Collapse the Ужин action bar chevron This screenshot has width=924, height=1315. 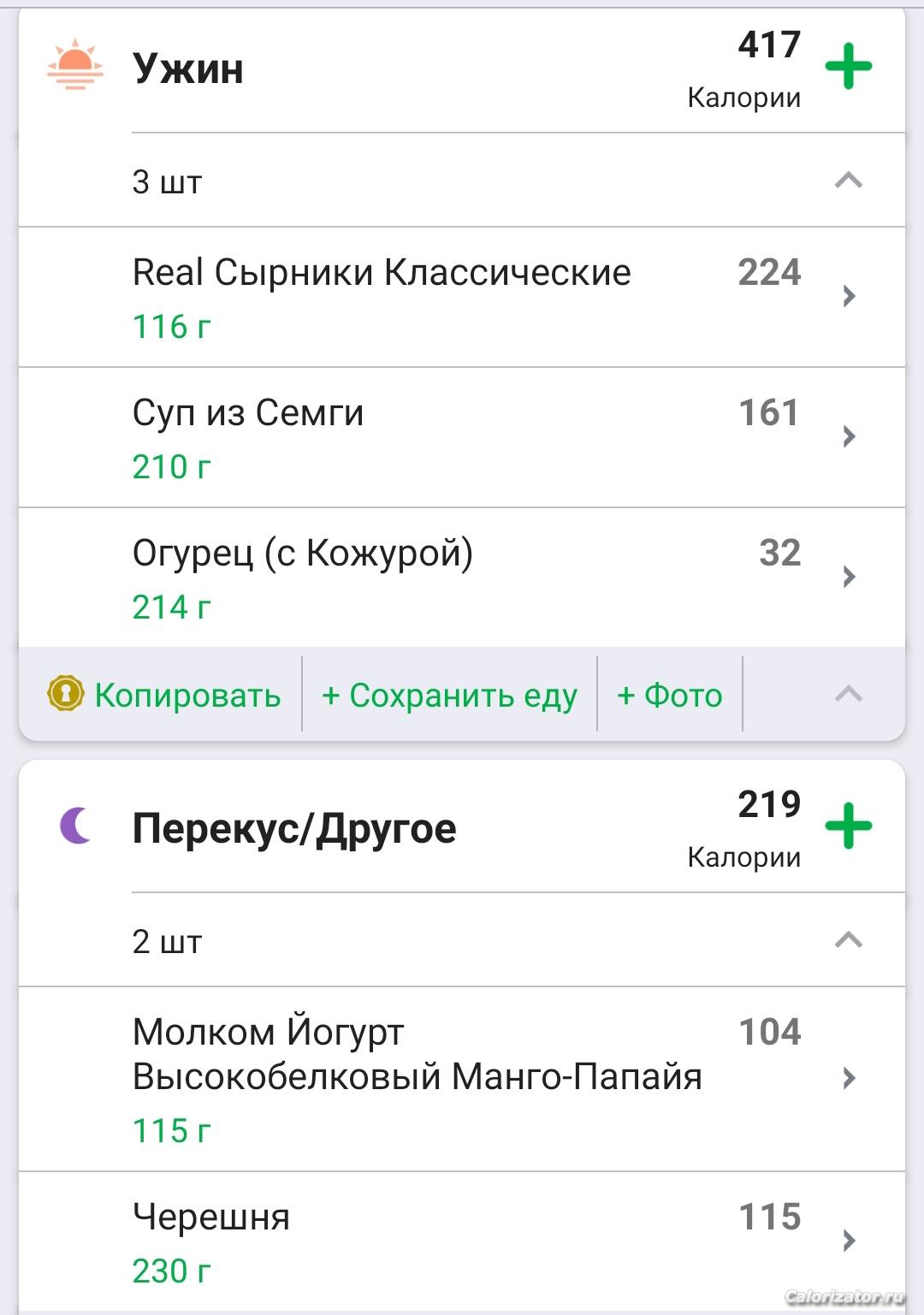pyautogui.click(x=848, y=694)
